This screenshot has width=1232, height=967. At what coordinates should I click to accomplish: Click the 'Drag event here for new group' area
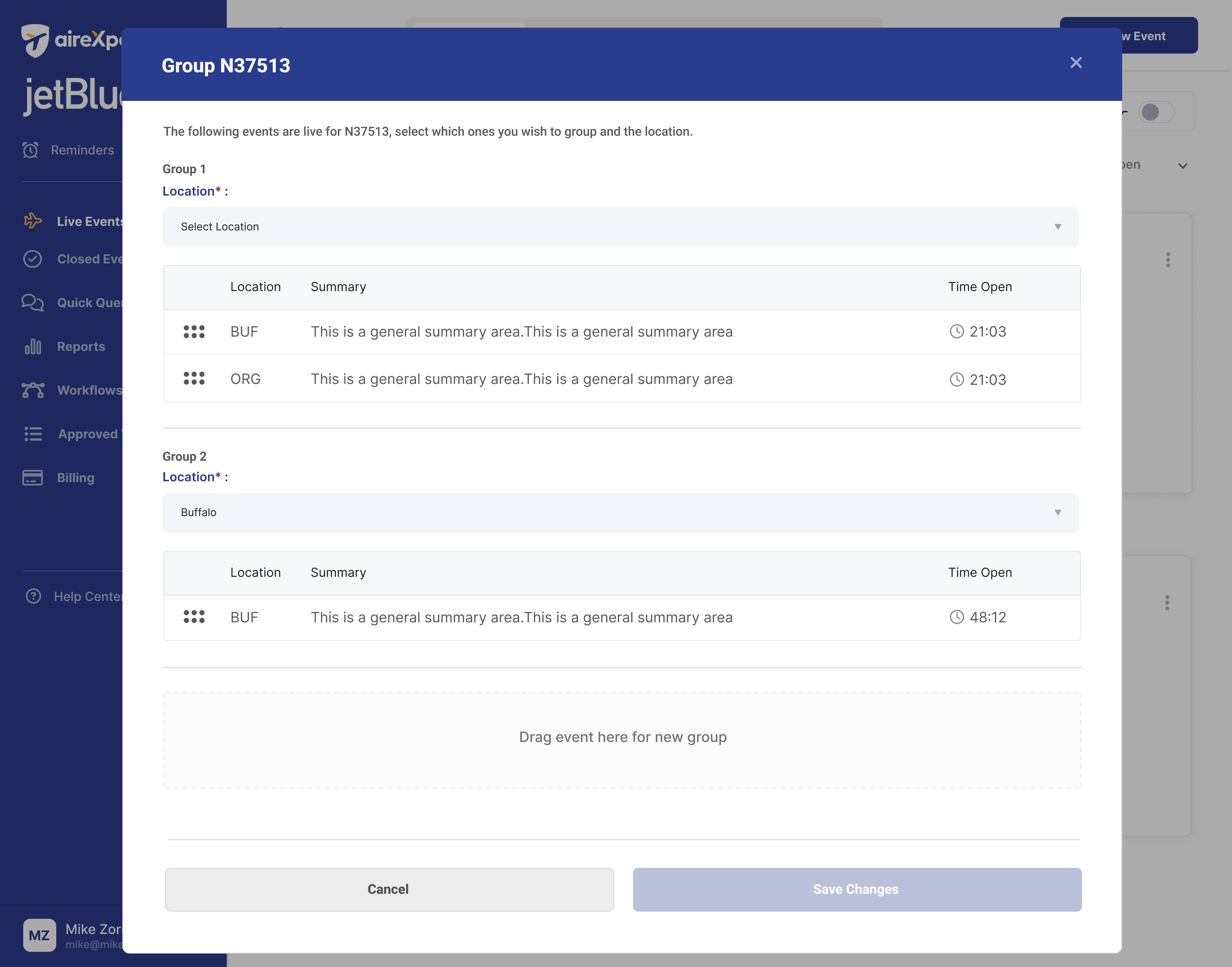point(622,739)
